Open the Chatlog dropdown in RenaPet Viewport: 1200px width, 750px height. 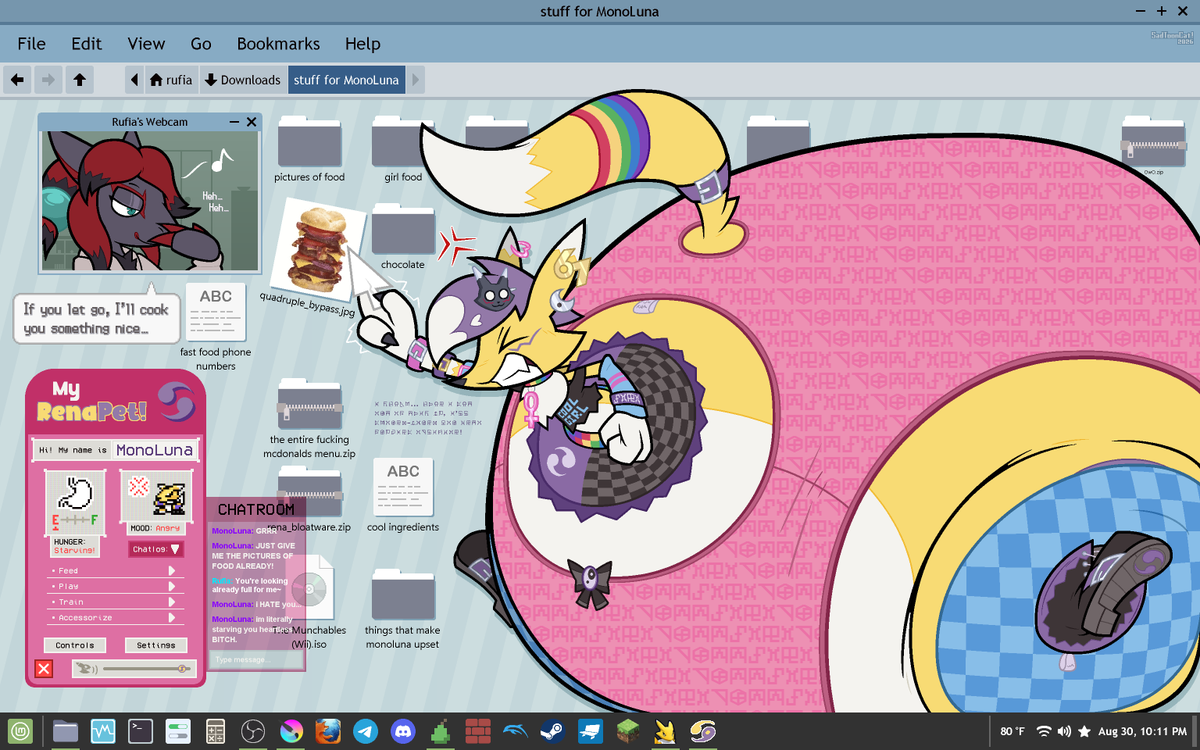pyautogui.click(x=157, y=549)
